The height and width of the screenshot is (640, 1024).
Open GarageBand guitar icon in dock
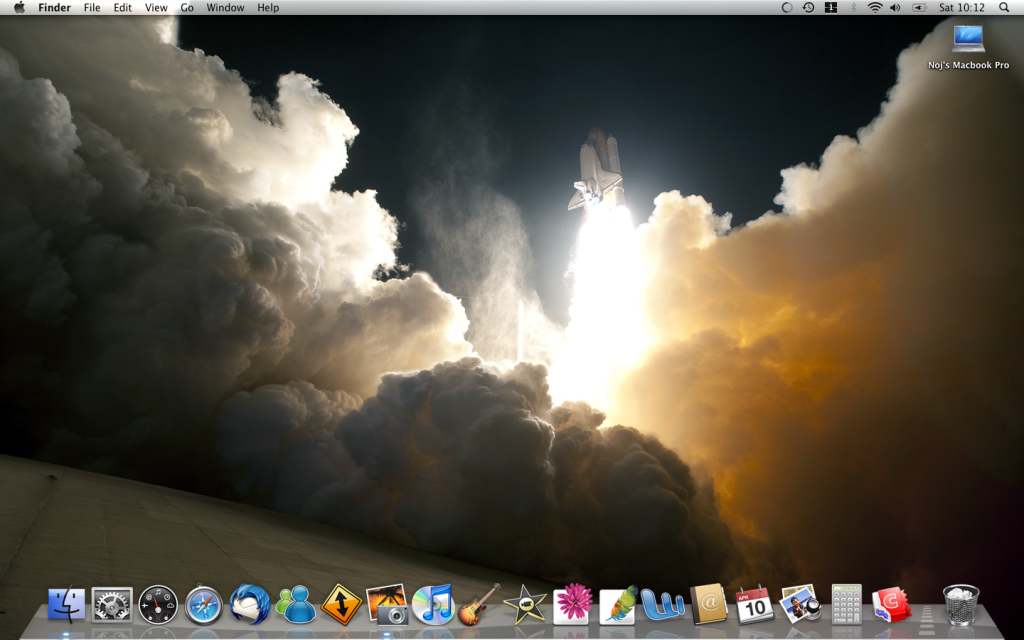tap(478, 605)
